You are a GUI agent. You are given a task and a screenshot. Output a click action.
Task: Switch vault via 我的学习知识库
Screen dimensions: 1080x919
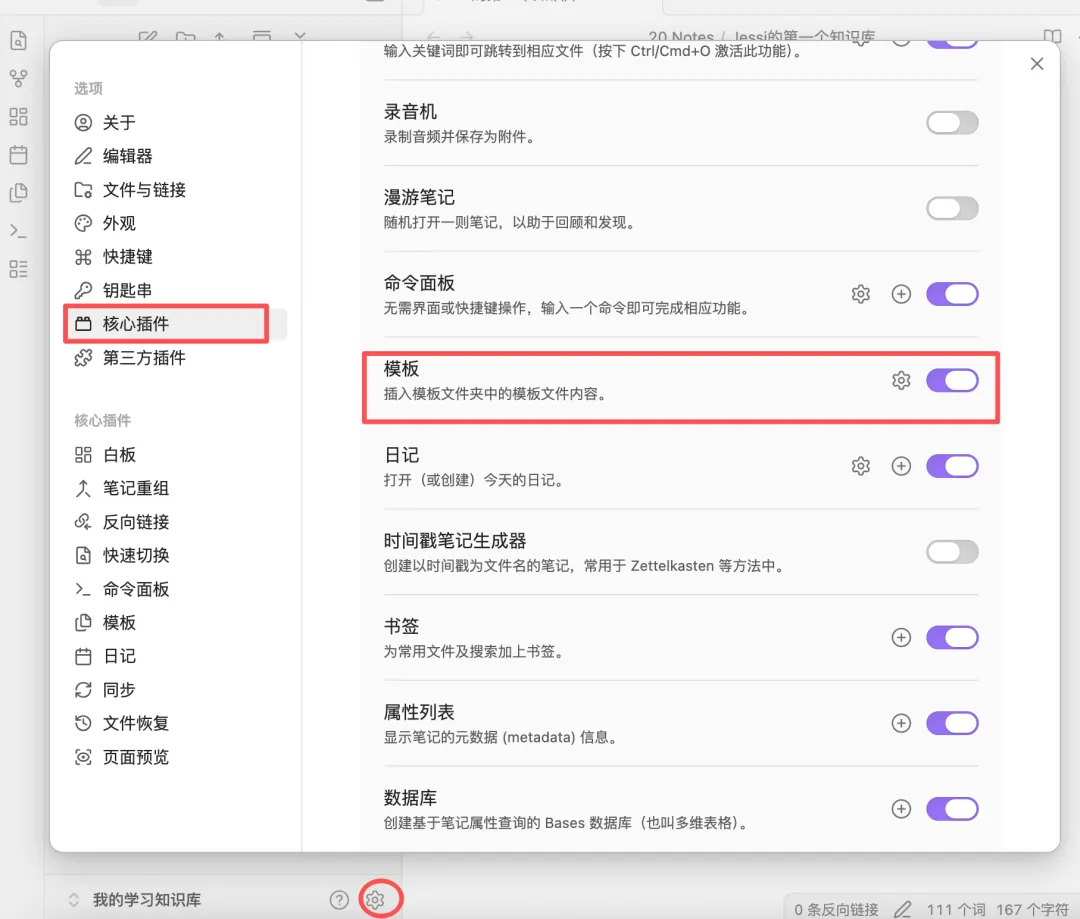[x=147, y=900]
